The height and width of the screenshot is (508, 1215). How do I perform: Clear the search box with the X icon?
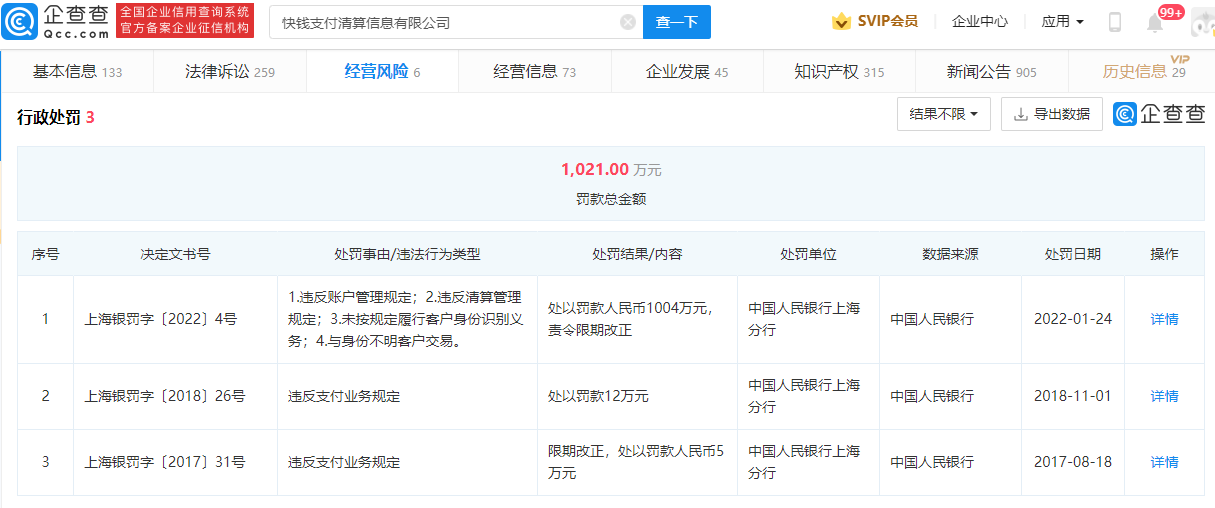[628, 22]
